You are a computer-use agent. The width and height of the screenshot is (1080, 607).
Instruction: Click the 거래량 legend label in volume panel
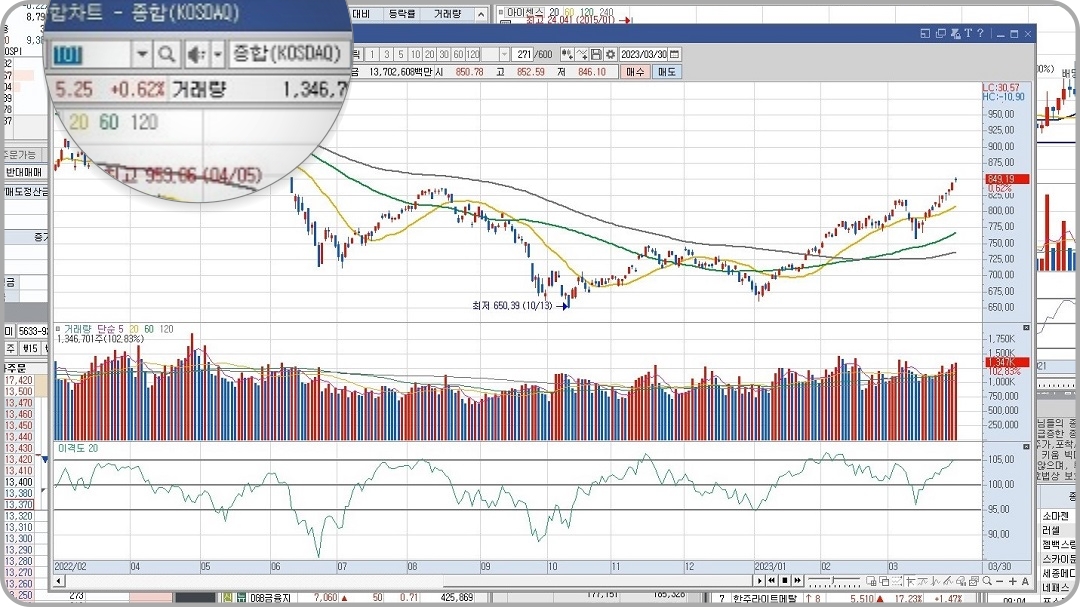[77, 329]
